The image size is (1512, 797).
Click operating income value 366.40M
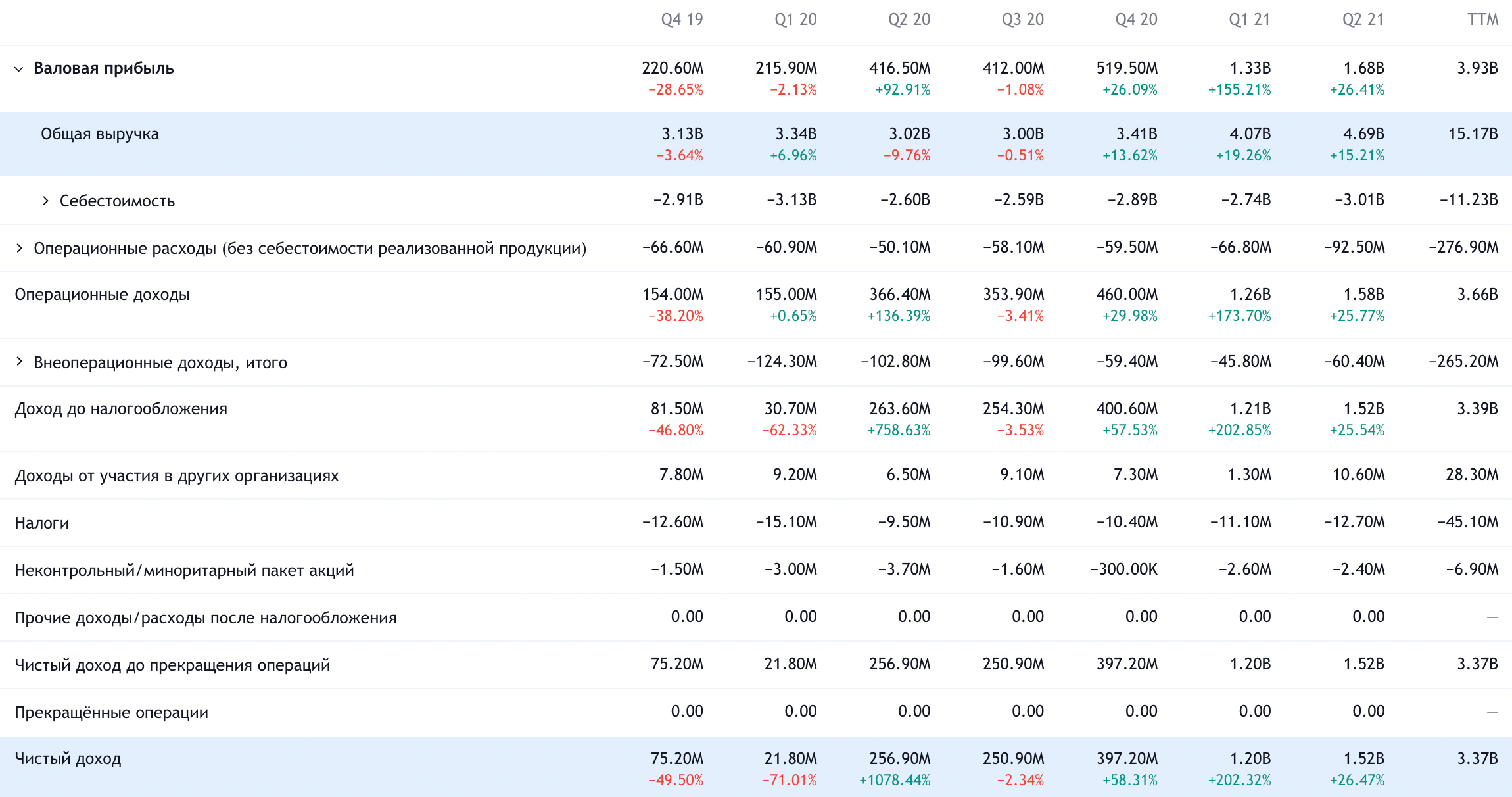tap(900, 295)
